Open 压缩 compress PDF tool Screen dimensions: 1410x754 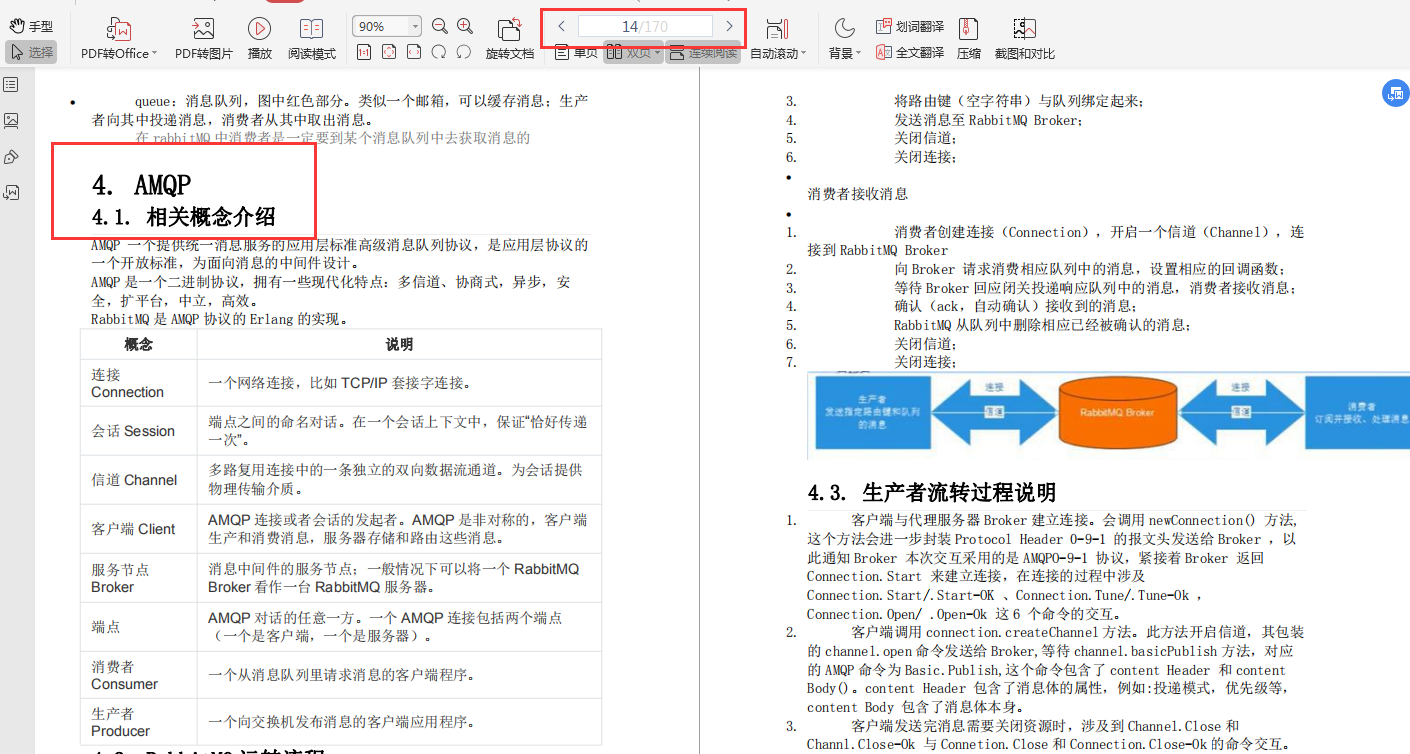(969, 39)
